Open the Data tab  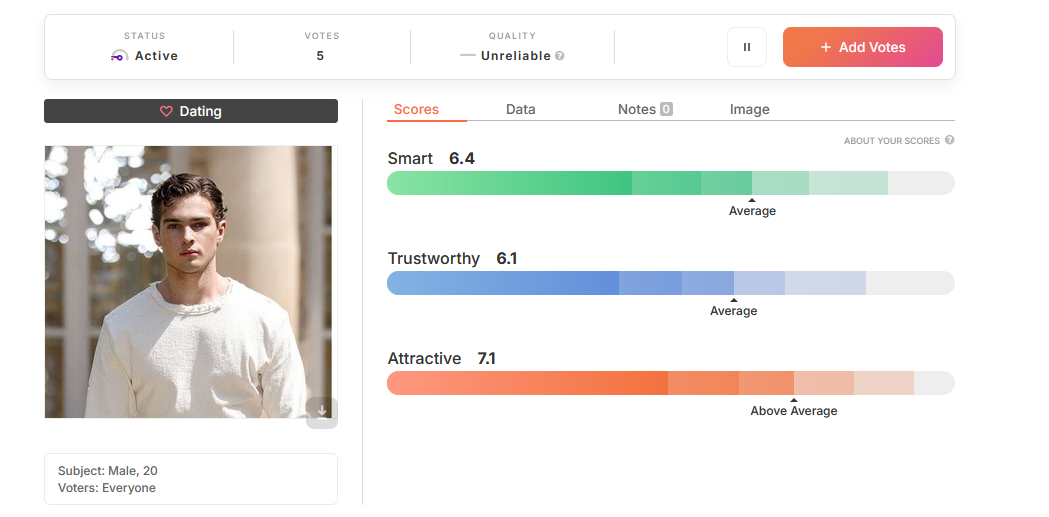tap(520, 109)
